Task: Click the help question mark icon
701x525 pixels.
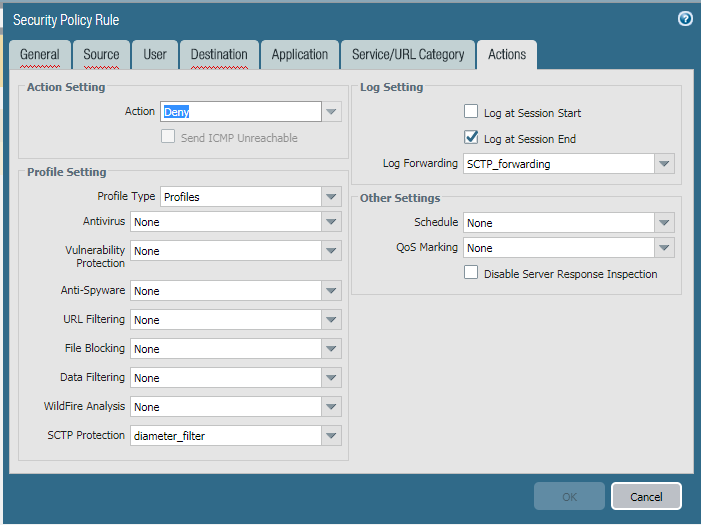Action: (685, 19)
